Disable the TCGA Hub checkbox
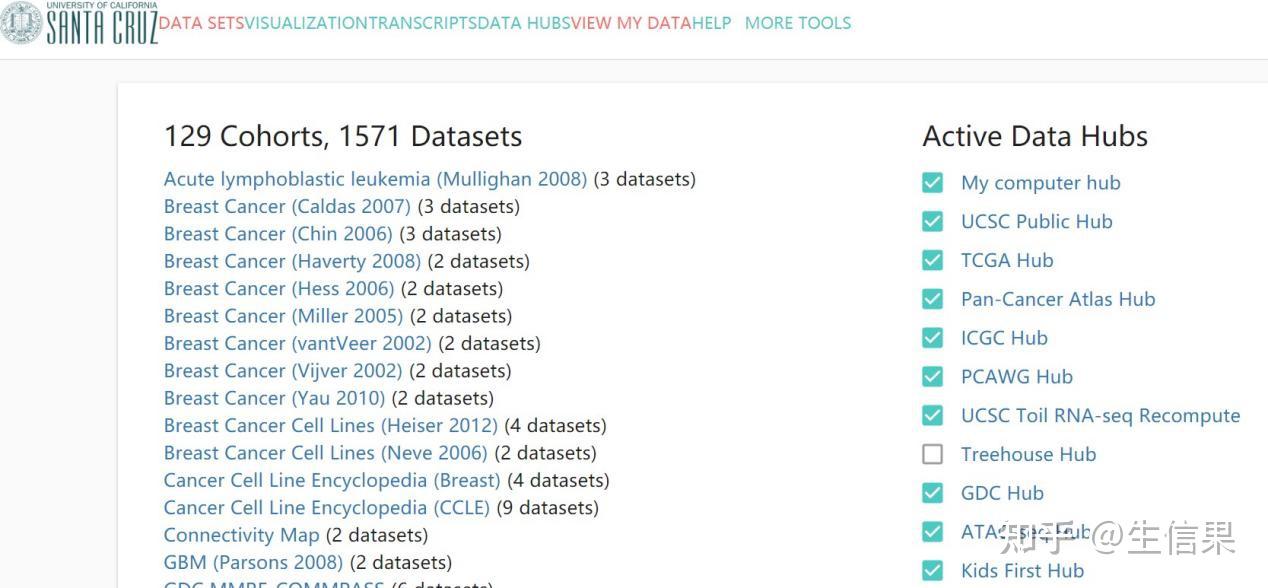Image resolution: width=1268 pixels, height=588 pixels. tap(932, 260)
